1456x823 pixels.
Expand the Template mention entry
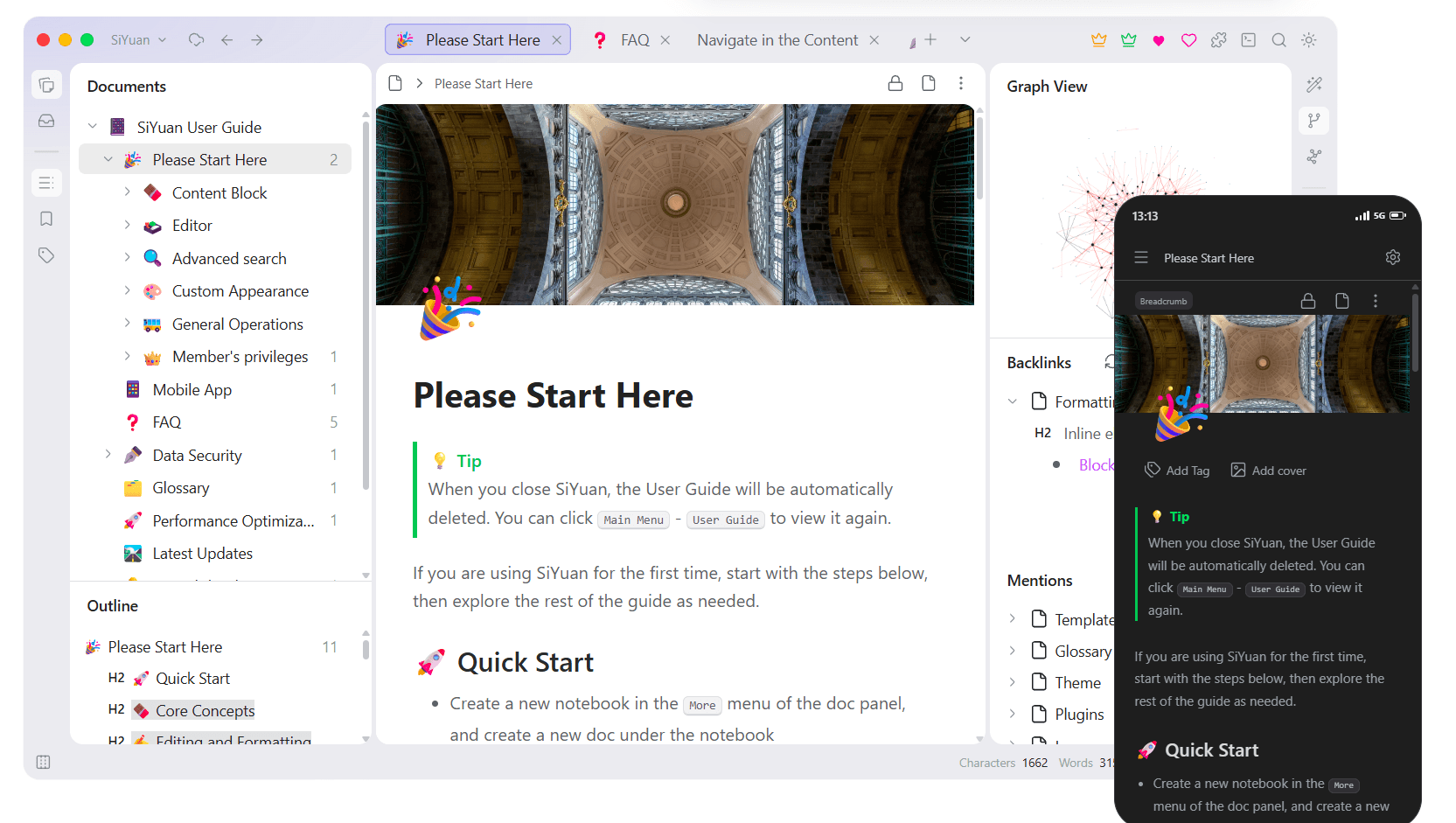[x=1013, y=619]
